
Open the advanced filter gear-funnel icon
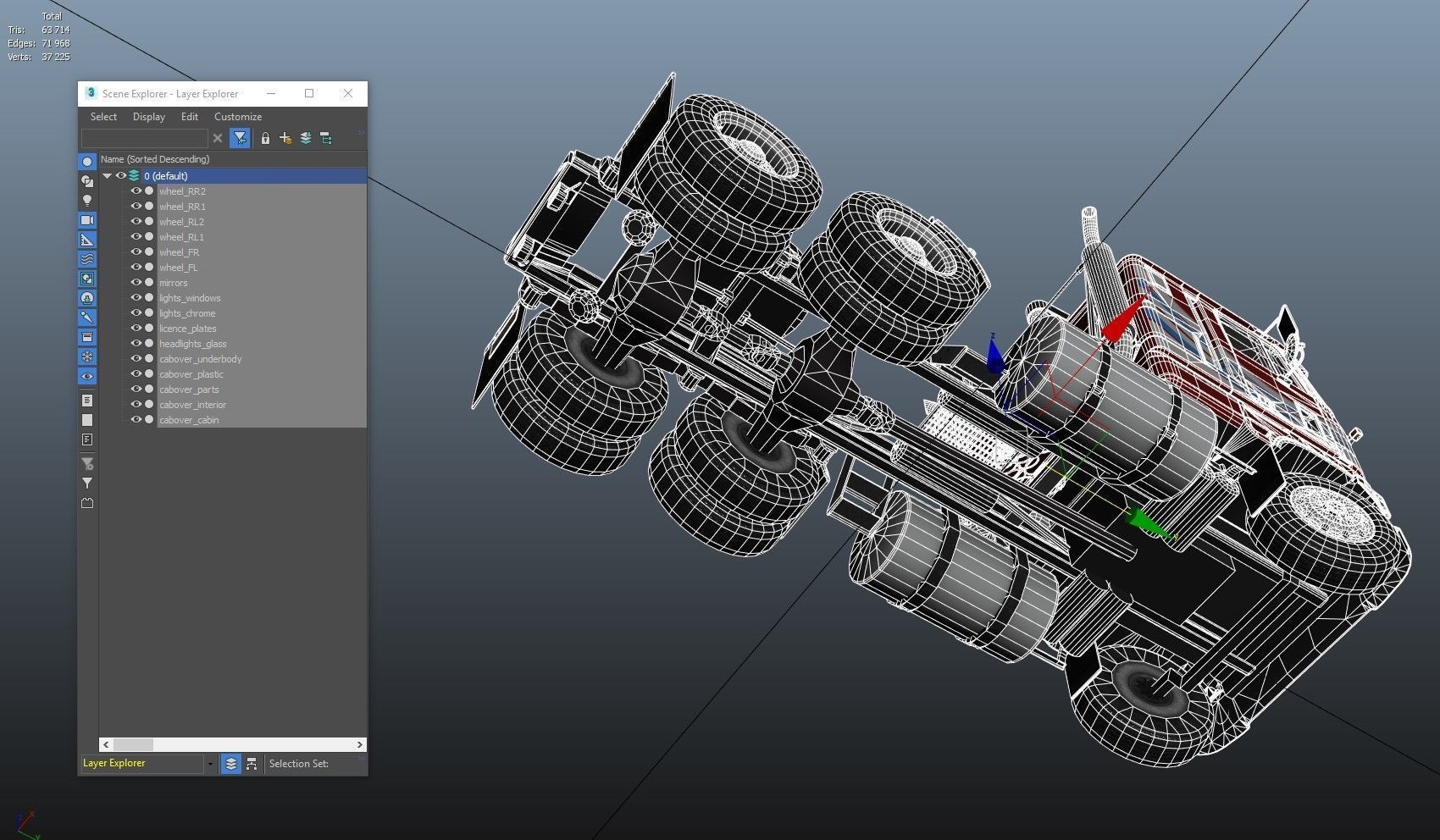(x=86, y=464)
